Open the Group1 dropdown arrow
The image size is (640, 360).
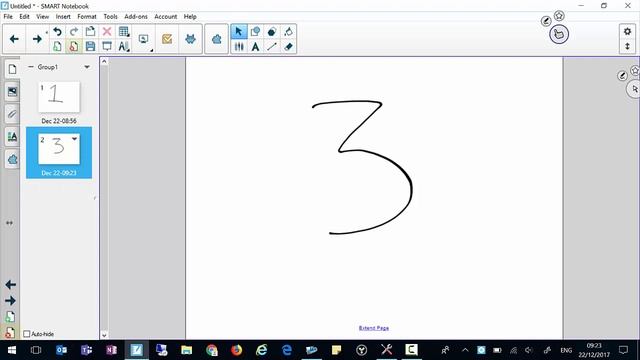(87, 67)
